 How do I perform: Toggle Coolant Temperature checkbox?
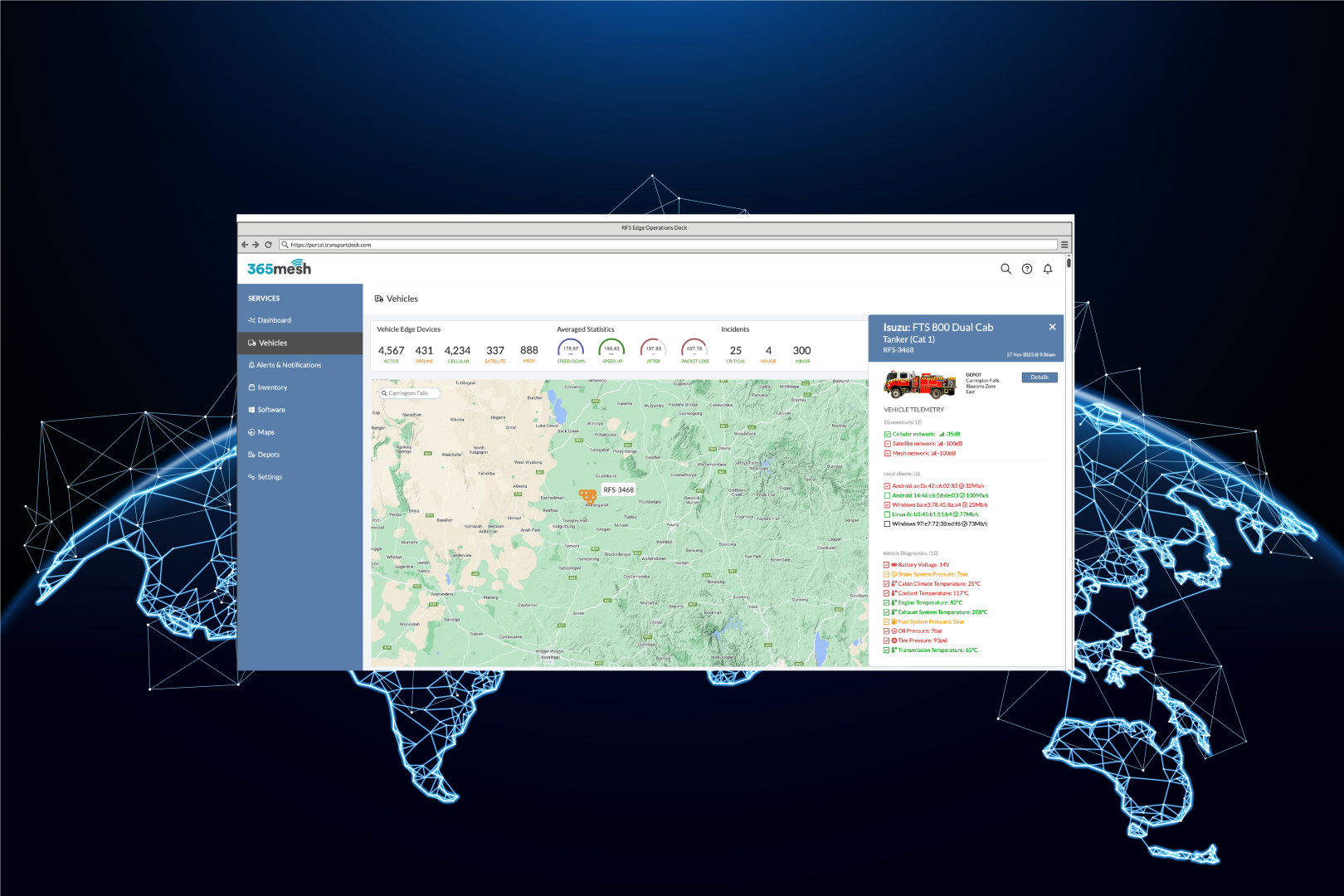pos(886,593)
